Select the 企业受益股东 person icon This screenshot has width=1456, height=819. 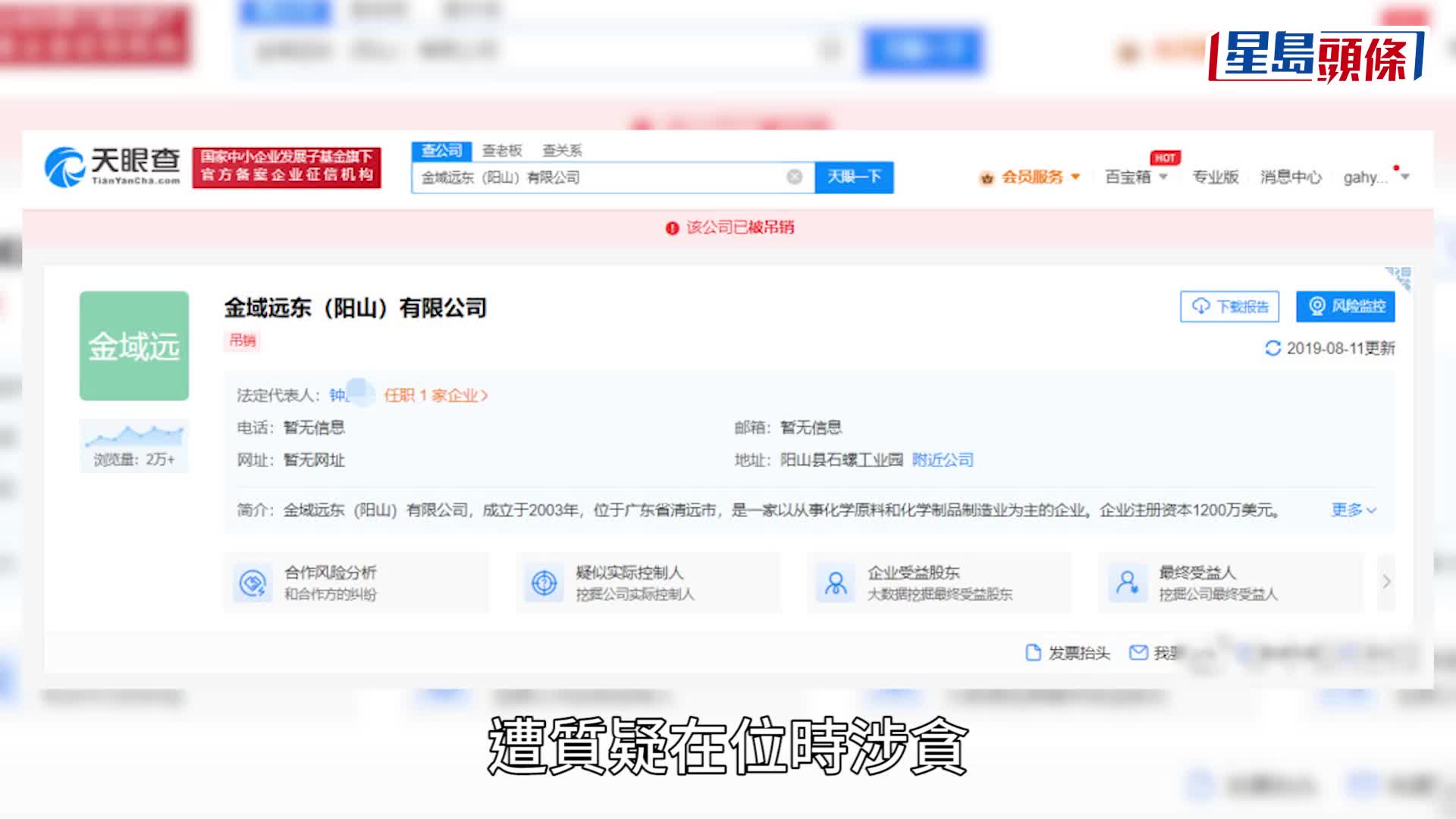coord(836,582)
